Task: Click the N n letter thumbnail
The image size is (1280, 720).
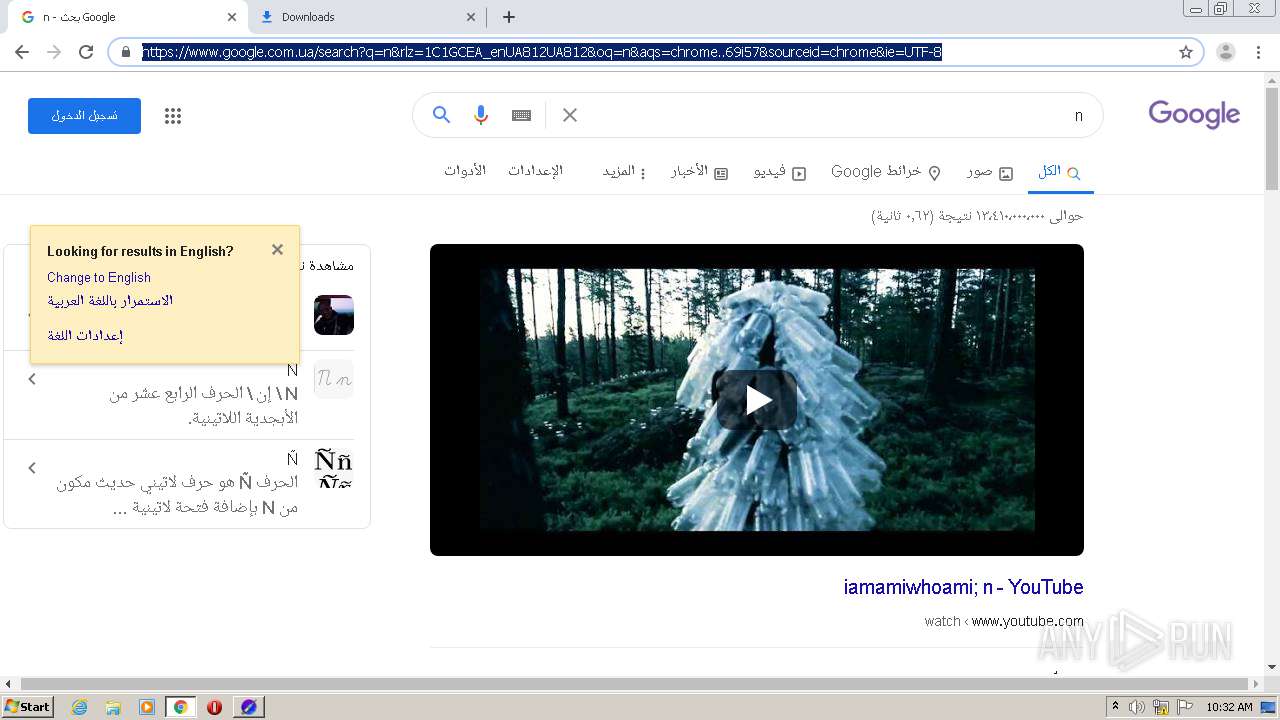Action: pyautogui.click(x=334, y=379)
